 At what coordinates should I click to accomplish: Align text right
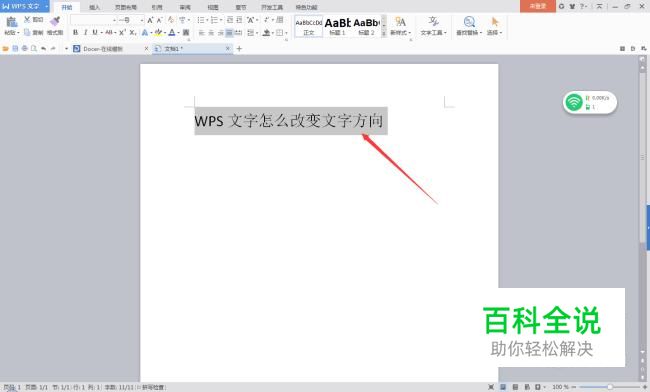(x=221, y=32)
